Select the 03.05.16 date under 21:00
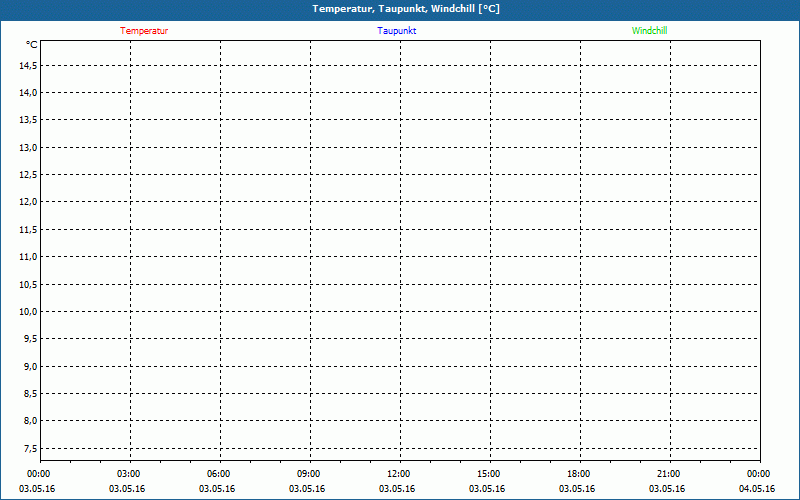The image size is (800, 500). tap(667, 489)
